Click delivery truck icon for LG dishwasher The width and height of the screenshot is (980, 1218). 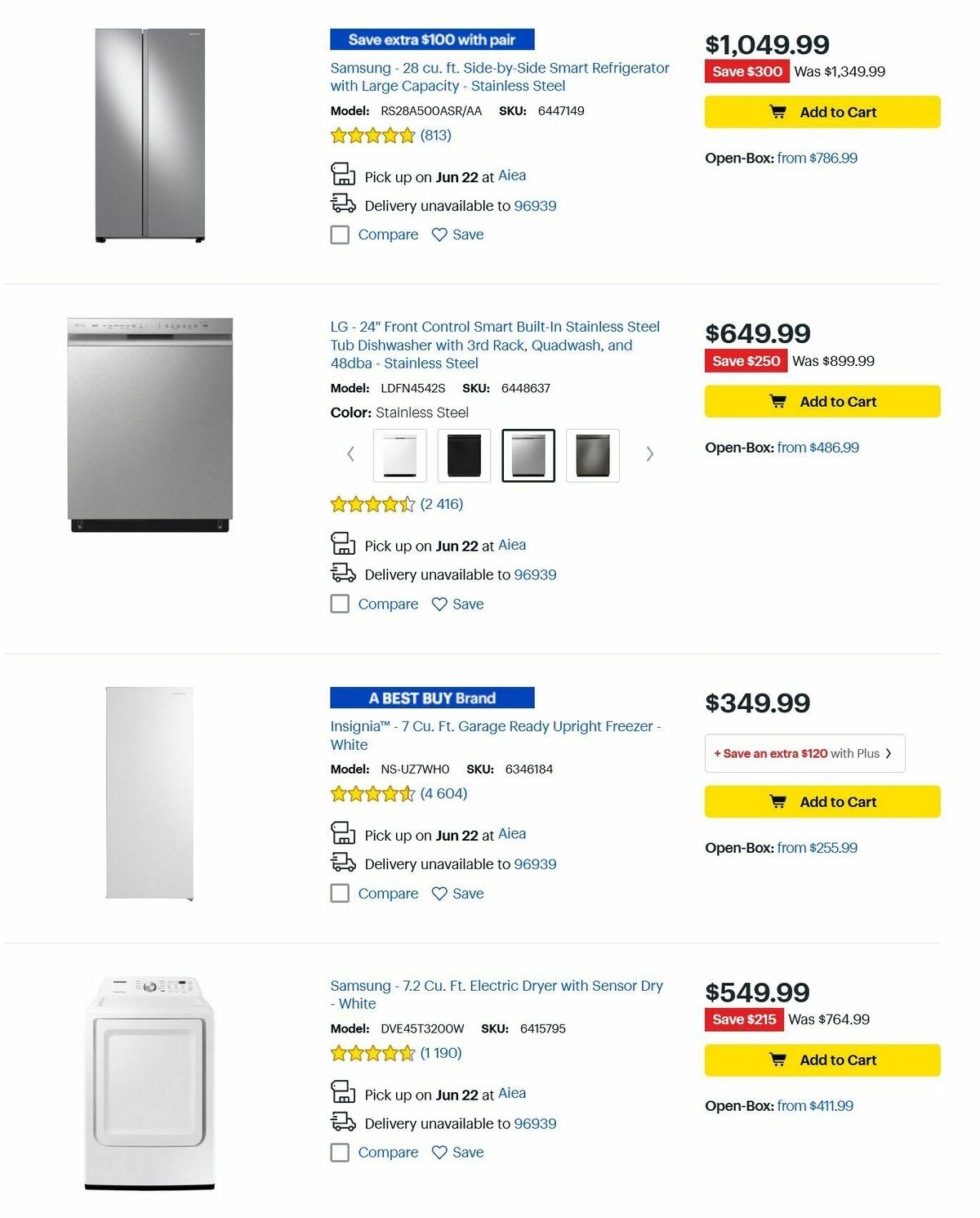[342, 573]
